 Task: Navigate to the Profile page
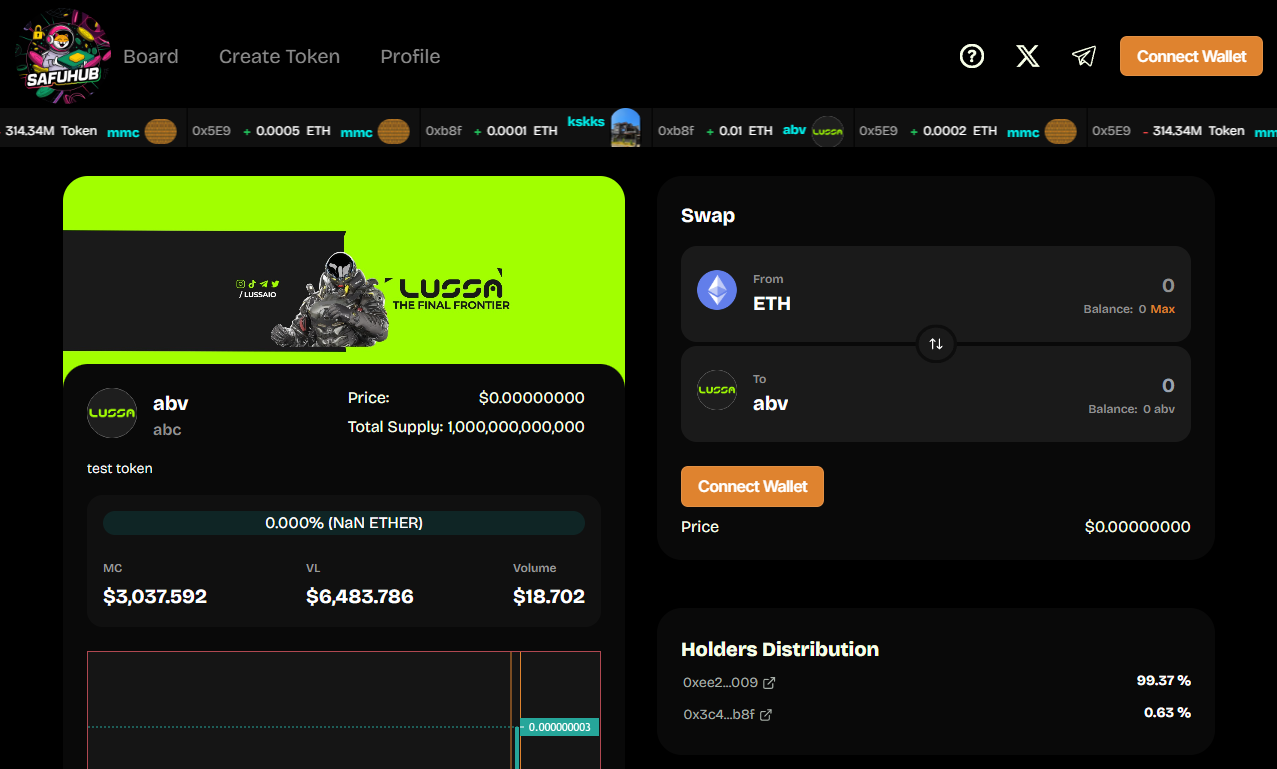click(x=410, y=56)
